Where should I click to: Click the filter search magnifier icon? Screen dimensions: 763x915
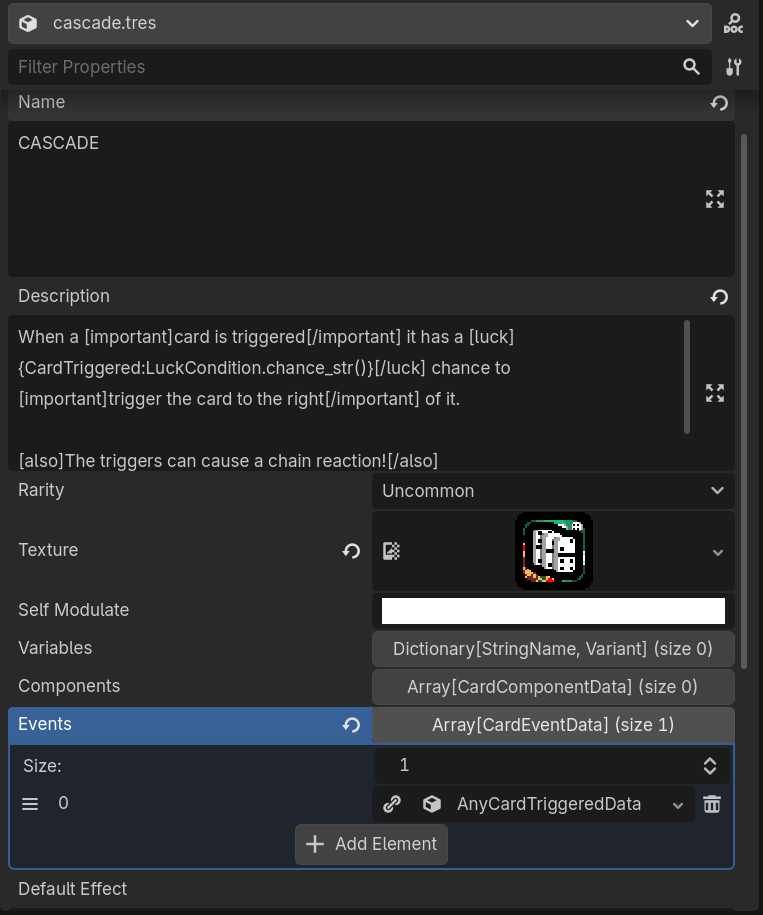[691, 67]
